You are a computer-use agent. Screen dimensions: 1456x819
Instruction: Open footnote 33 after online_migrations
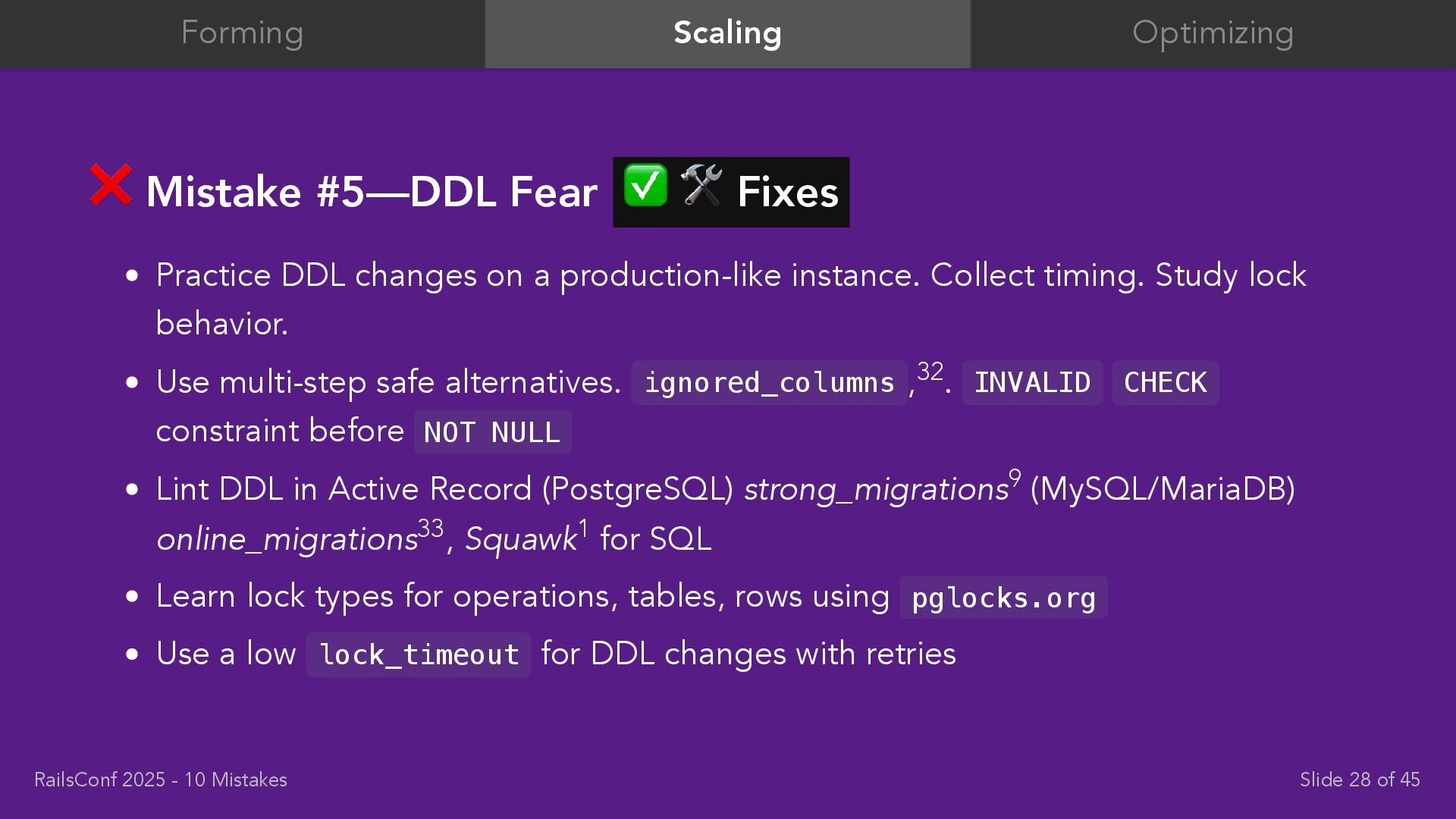(431, 528)
